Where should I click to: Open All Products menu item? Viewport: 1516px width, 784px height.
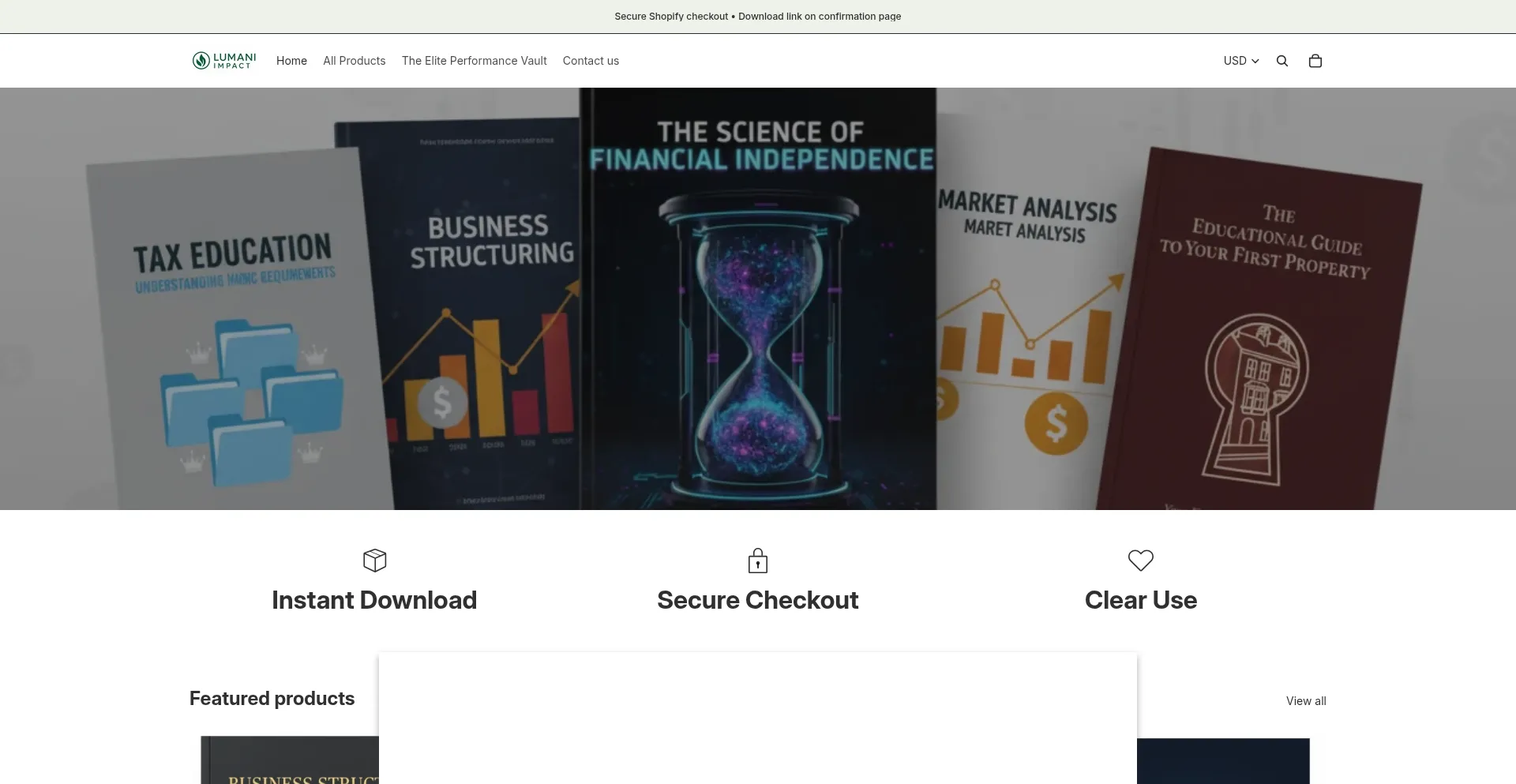point(355,61)
